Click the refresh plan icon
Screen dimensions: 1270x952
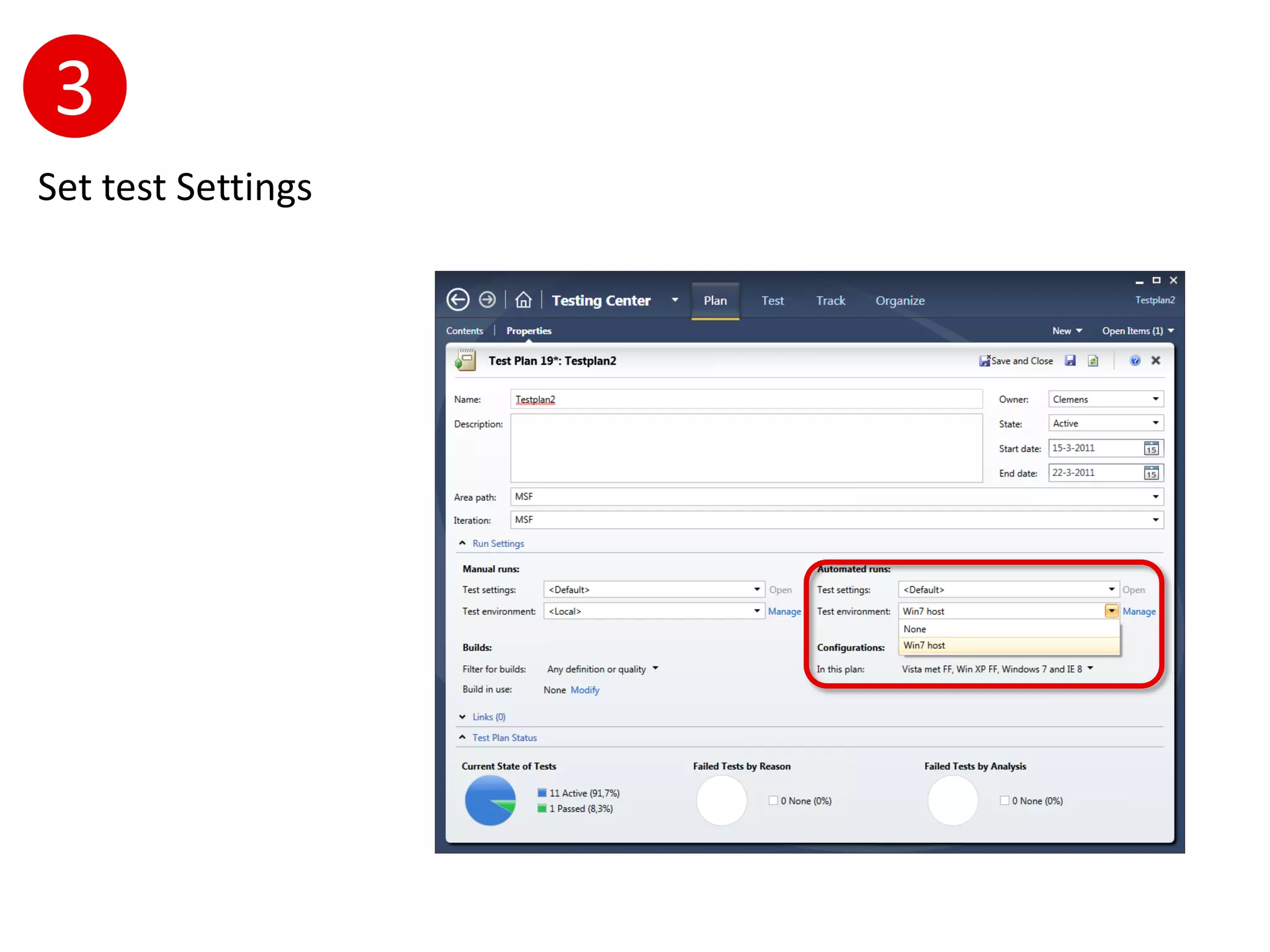1093,361
